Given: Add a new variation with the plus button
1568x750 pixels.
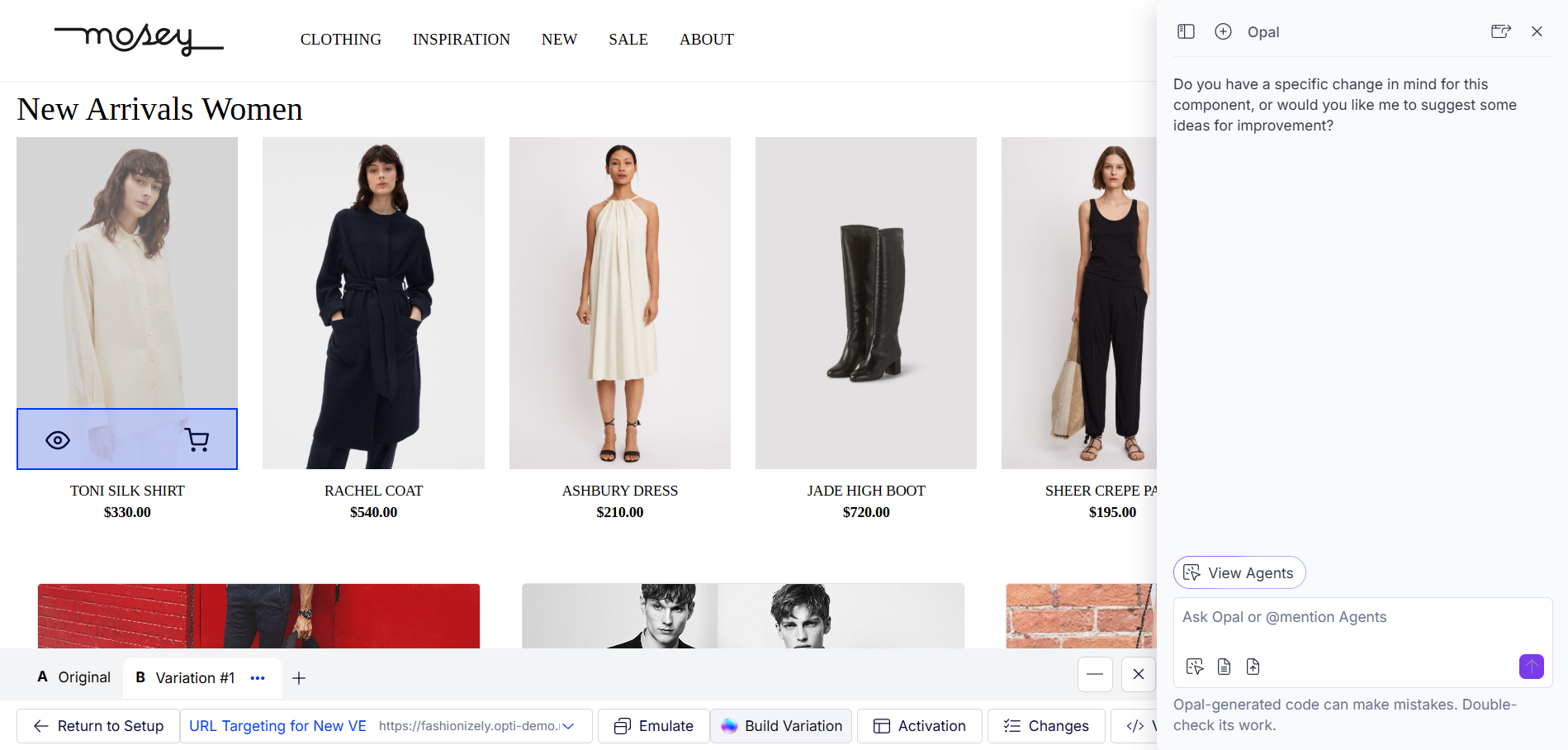Looking at the screenshot, I should [x=299, y=678].
